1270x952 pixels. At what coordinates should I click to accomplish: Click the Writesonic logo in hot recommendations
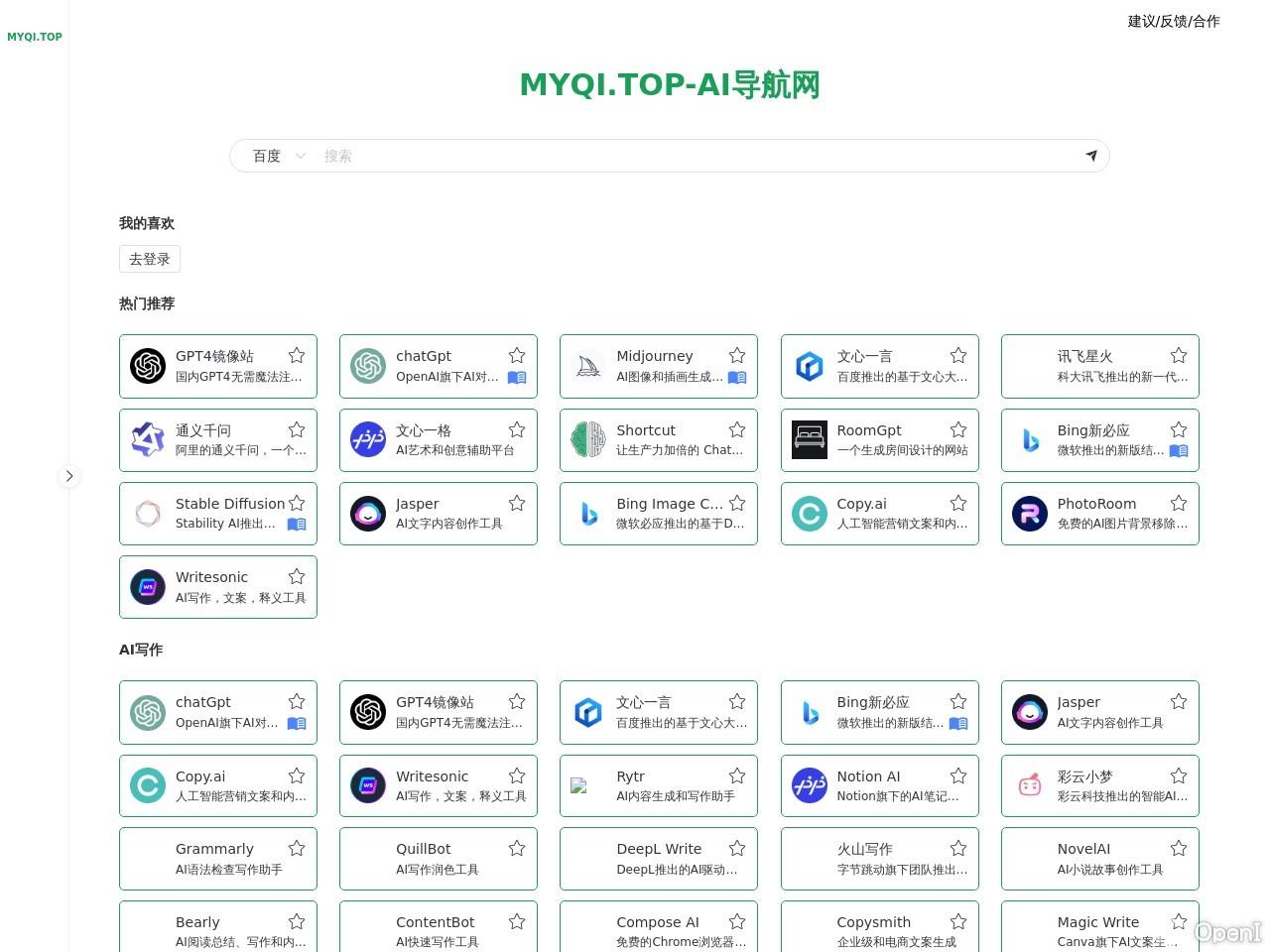(x=148, y=587)
